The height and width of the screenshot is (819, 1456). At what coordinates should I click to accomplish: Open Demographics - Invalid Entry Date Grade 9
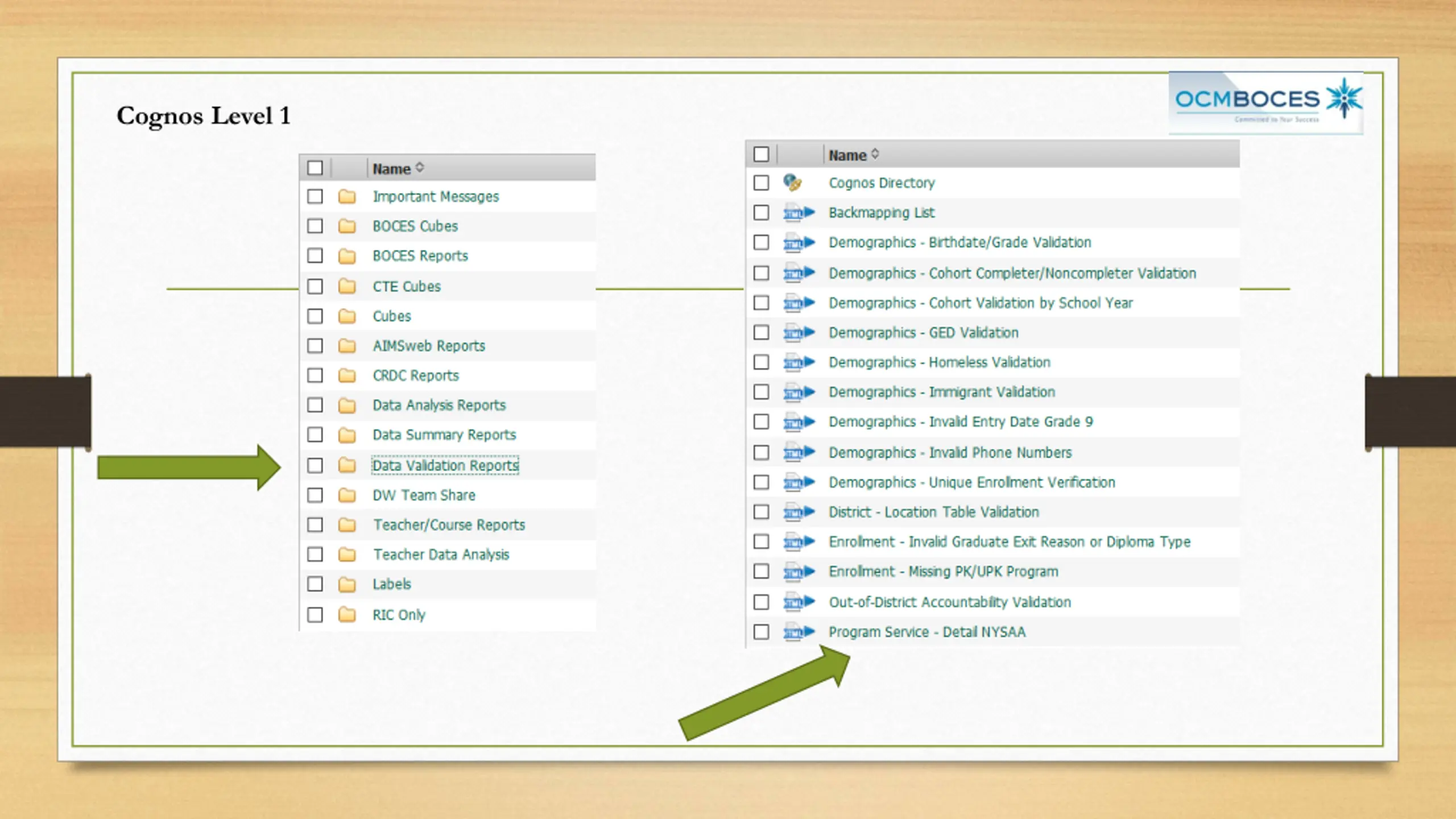(x=961, y=421)
